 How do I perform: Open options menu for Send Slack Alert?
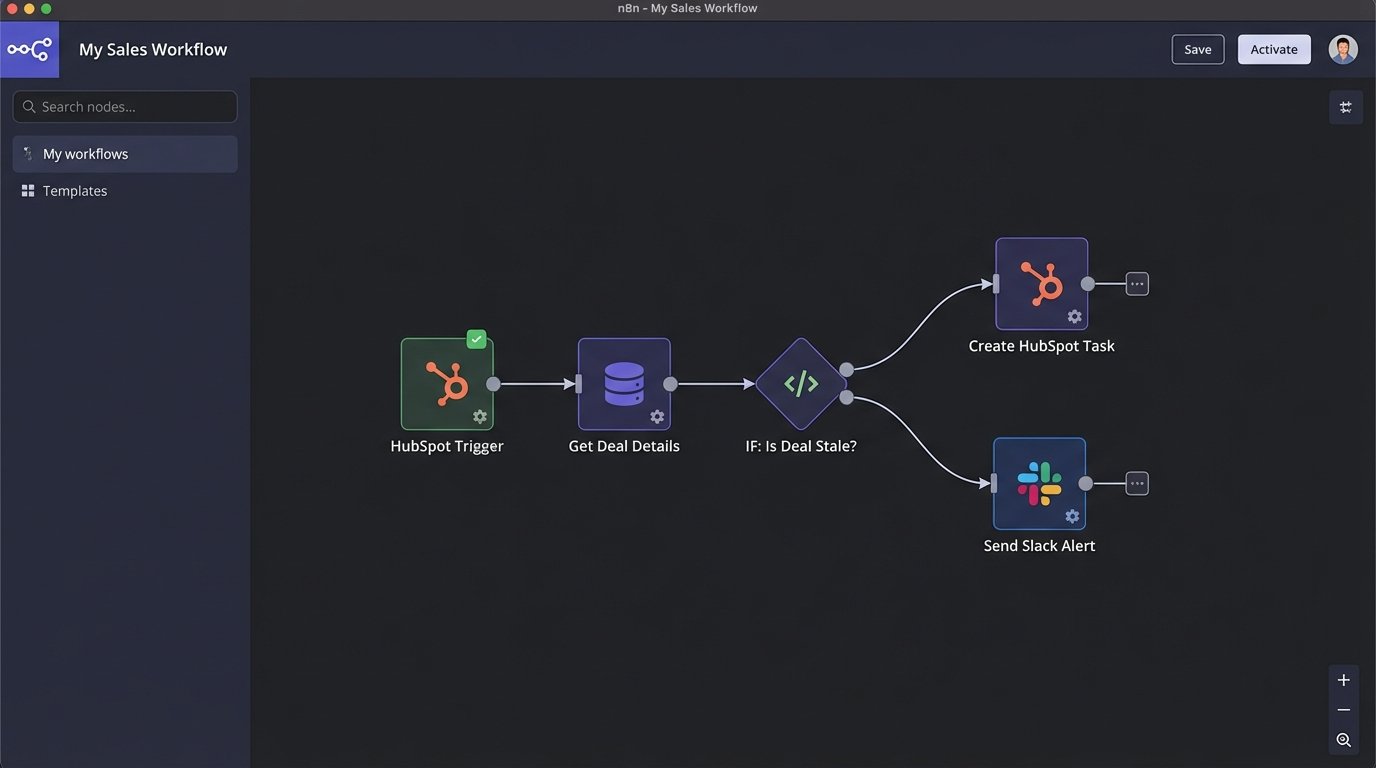1136,482
